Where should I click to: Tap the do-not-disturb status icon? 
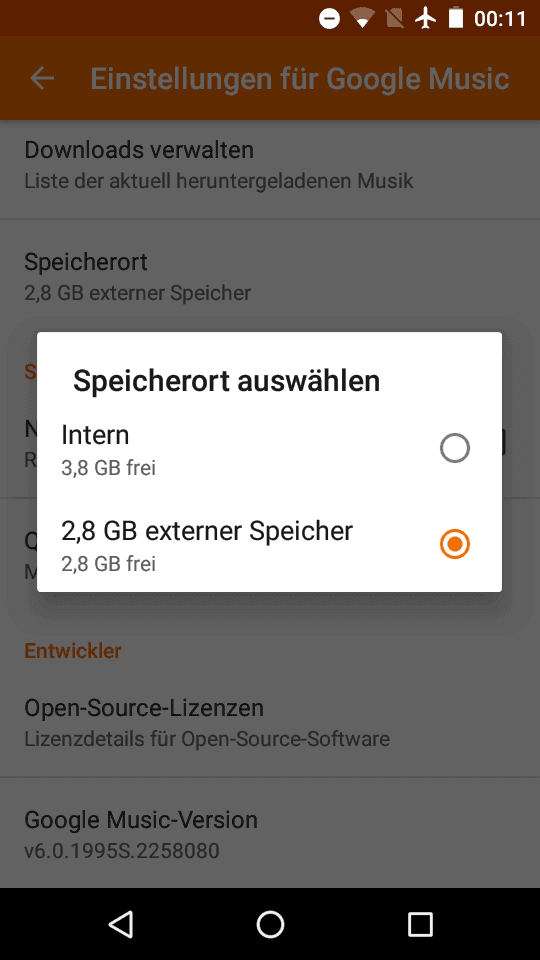pos(329,19)
